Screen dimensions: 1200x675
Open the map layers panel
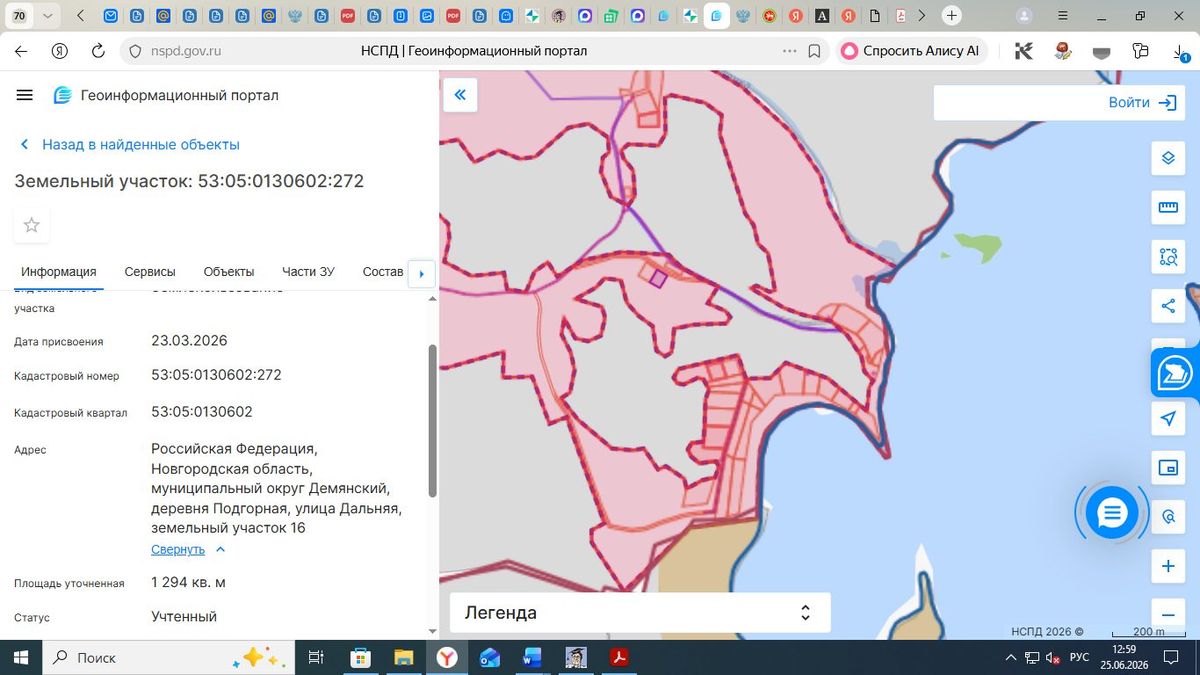1168,158
